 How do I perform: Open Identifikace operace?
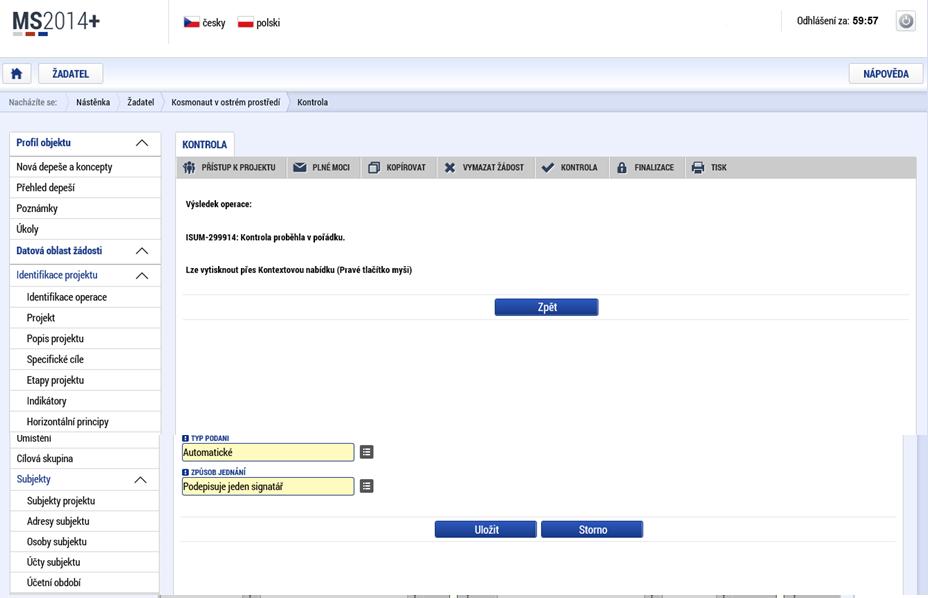(x=85, y=297)
